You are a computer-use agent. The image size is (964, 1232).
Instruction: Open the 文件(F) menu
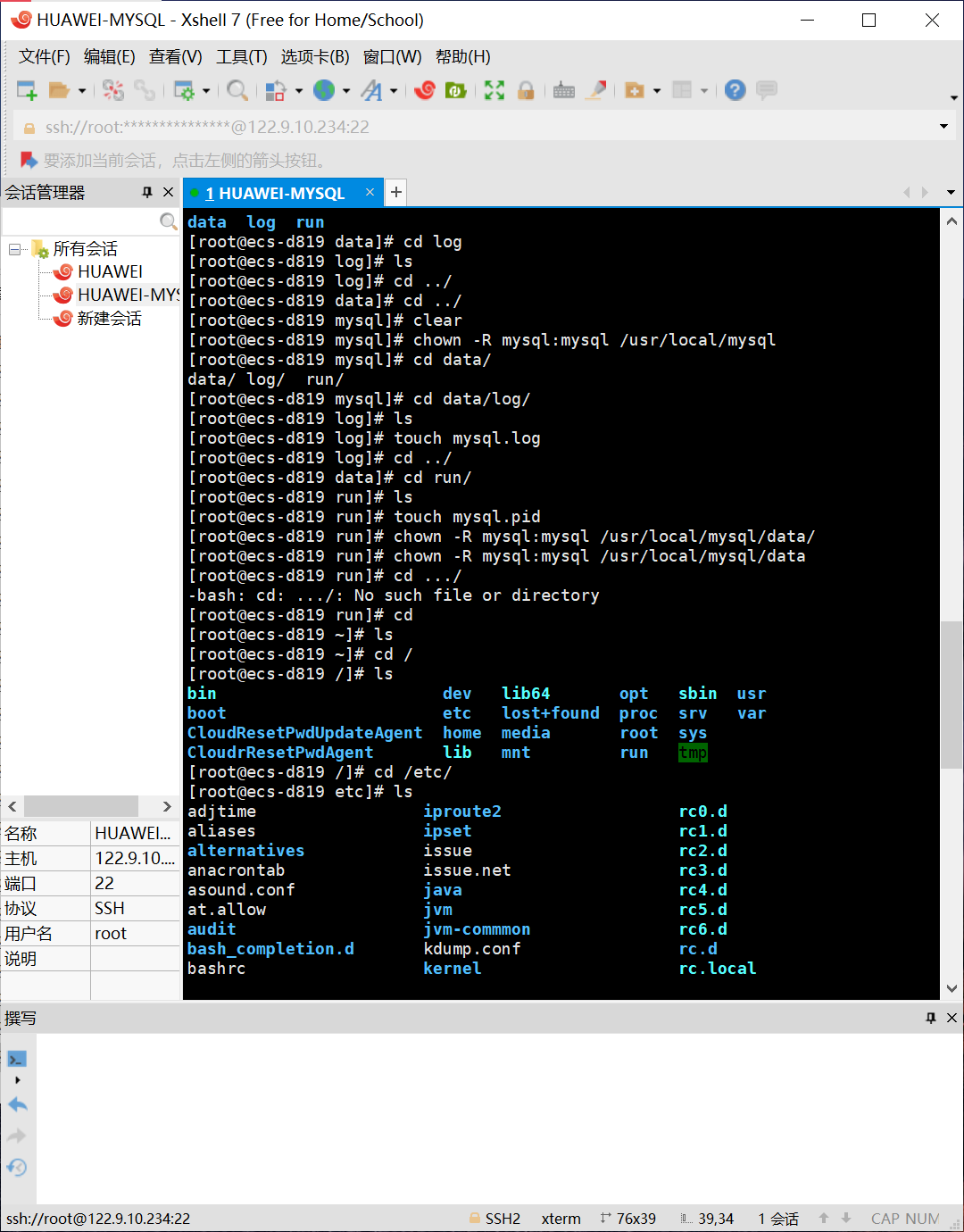click(x=45, y=57)
